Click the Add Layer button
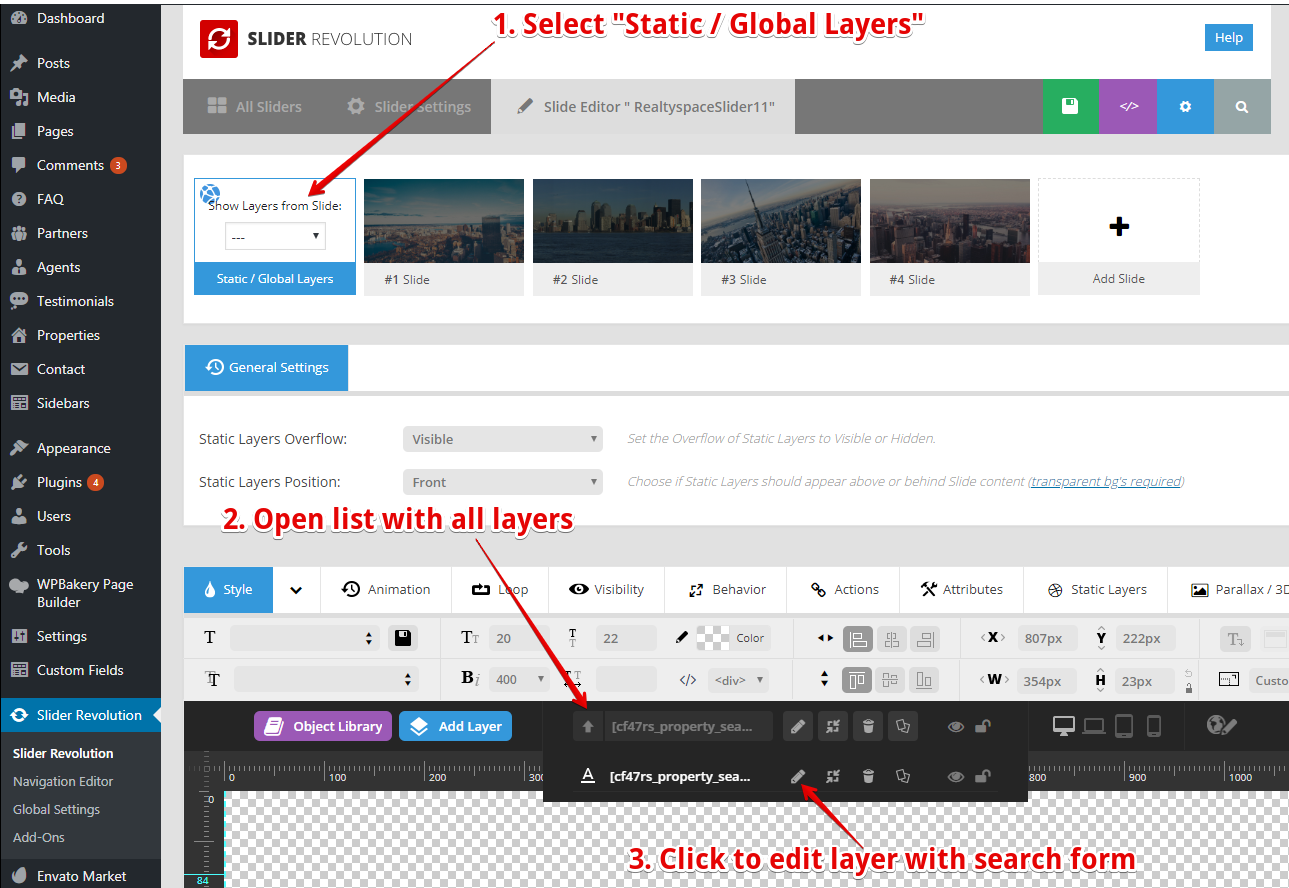Screen dimensions: 1289x888 pos(456,727)
